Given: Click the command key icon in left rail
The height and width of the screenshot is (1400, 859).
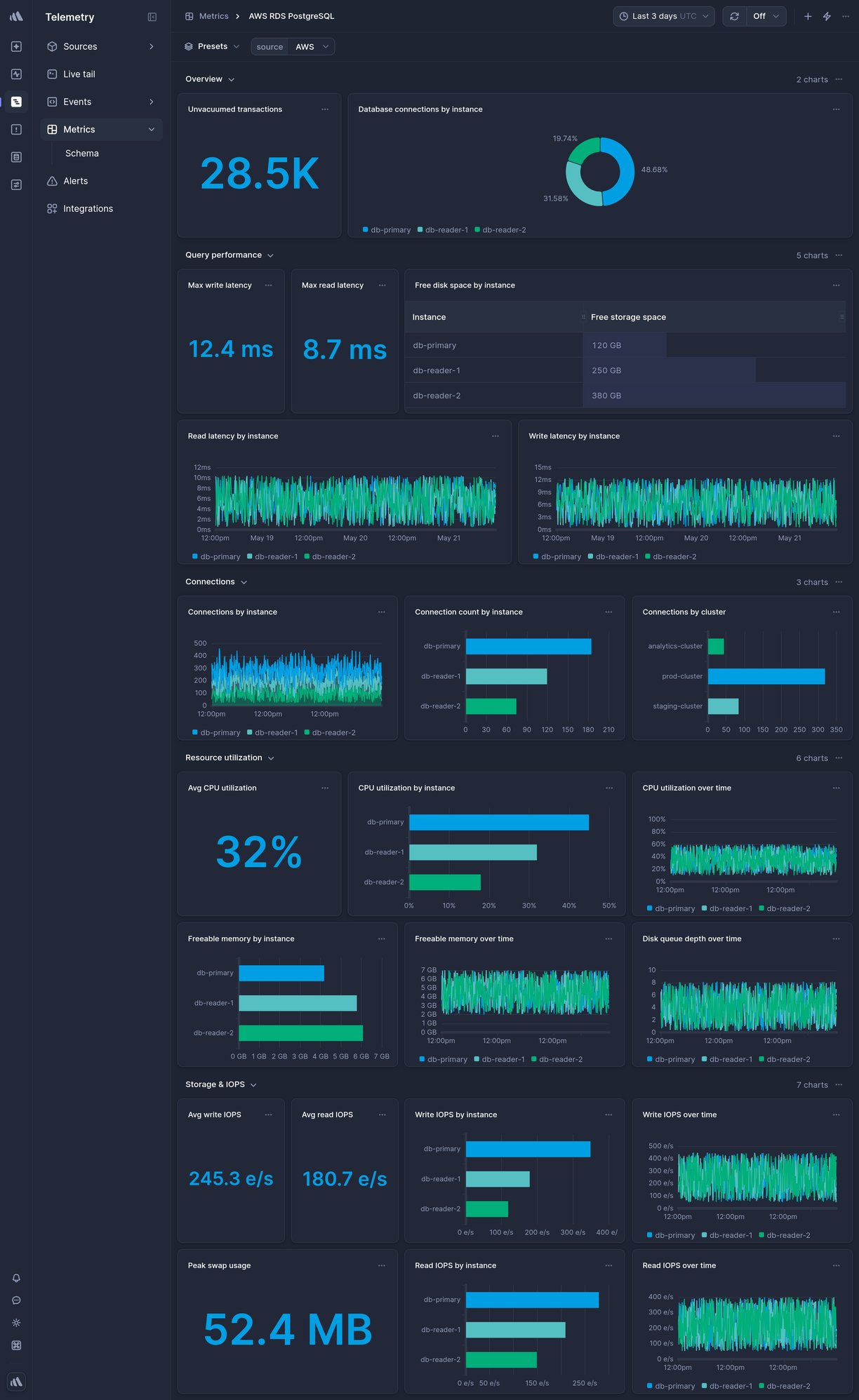Looking at the screenshot, I should tap(16, 1345).
